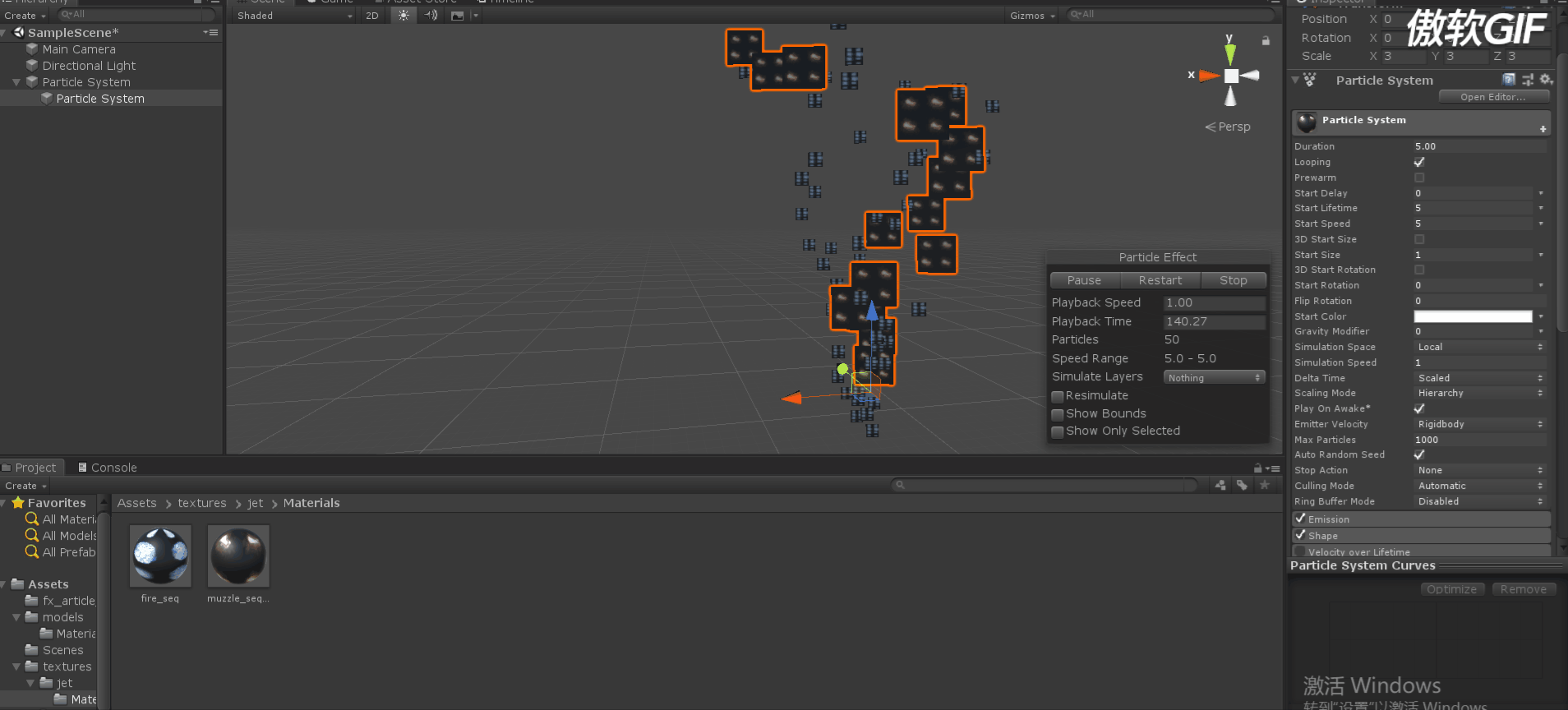Click Search by Type icon

tap(1220, 485)
